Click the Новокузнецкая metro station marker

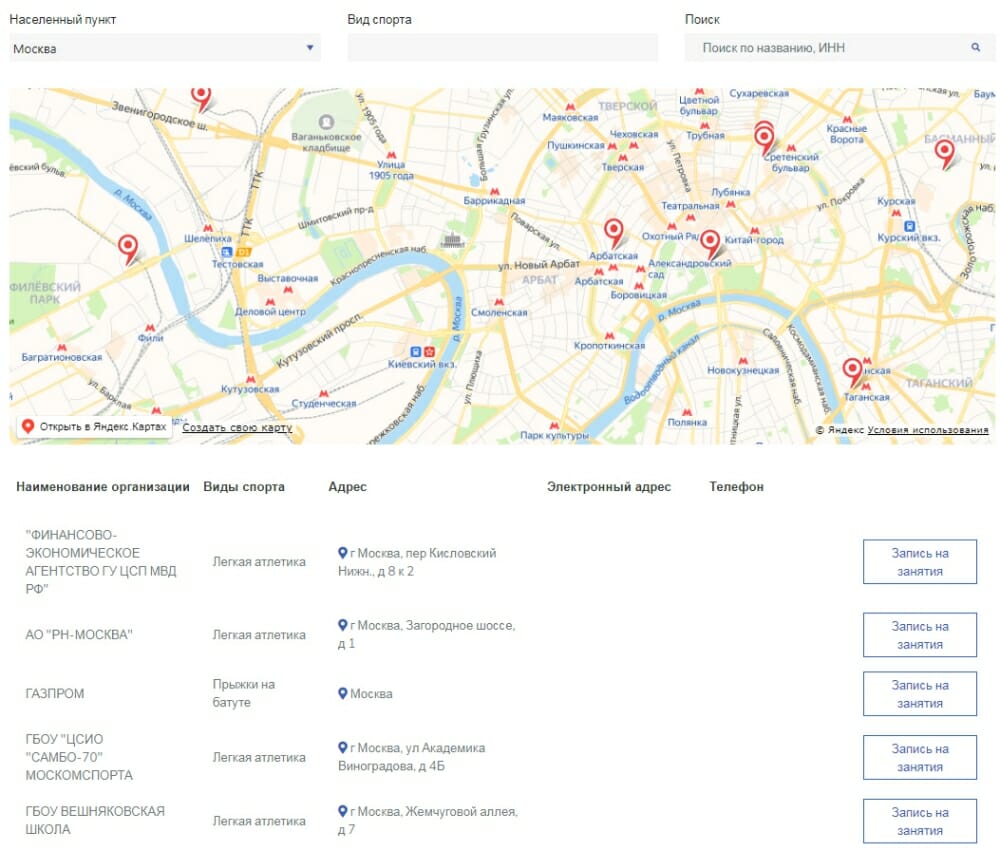tap(743, 360)
